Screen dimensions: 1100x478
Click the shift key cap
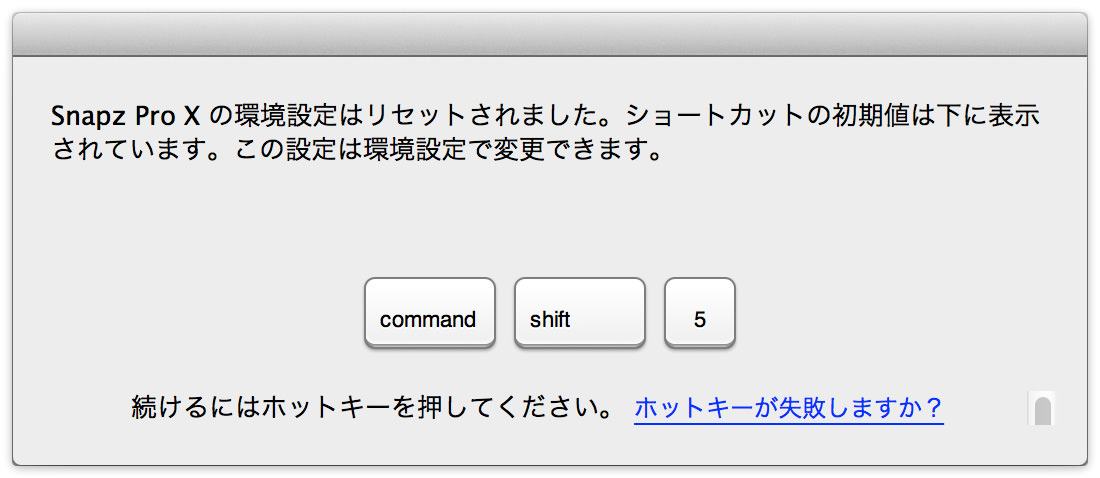[x=580, y=312]
